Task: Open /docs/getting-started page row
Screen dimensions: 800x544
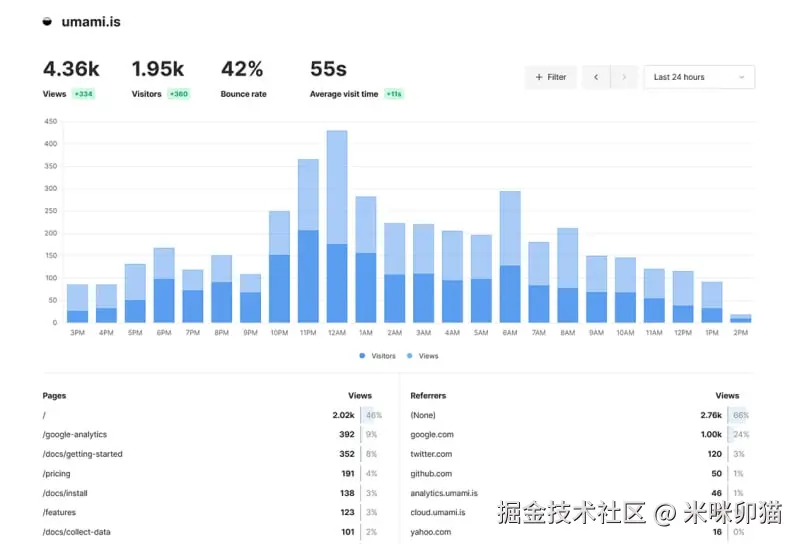Action: tap(212, 454)
